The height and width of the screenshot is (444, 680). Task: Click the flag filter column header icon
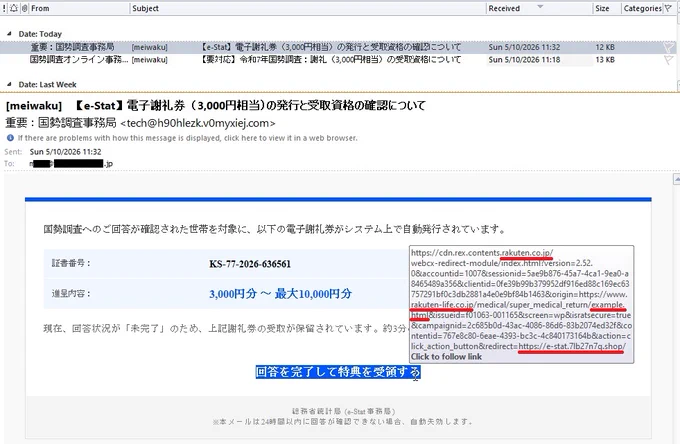point(668,8)
